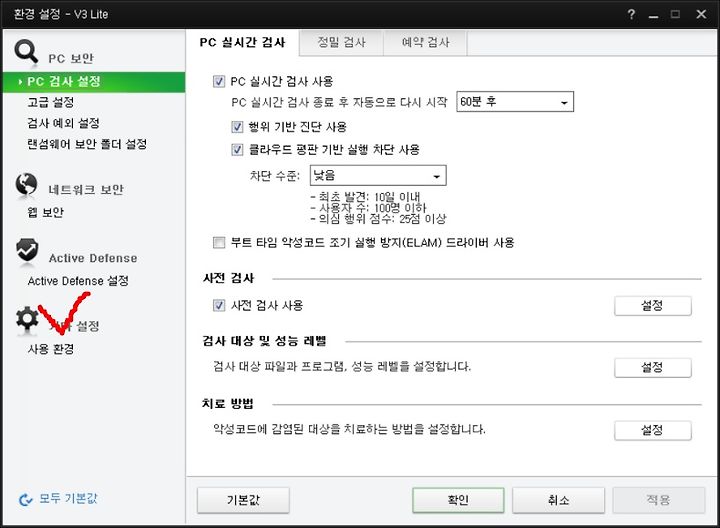The height and width of the screenshot is (528, 720).
Task: Click the 적용 button
Action: point(658,500)
